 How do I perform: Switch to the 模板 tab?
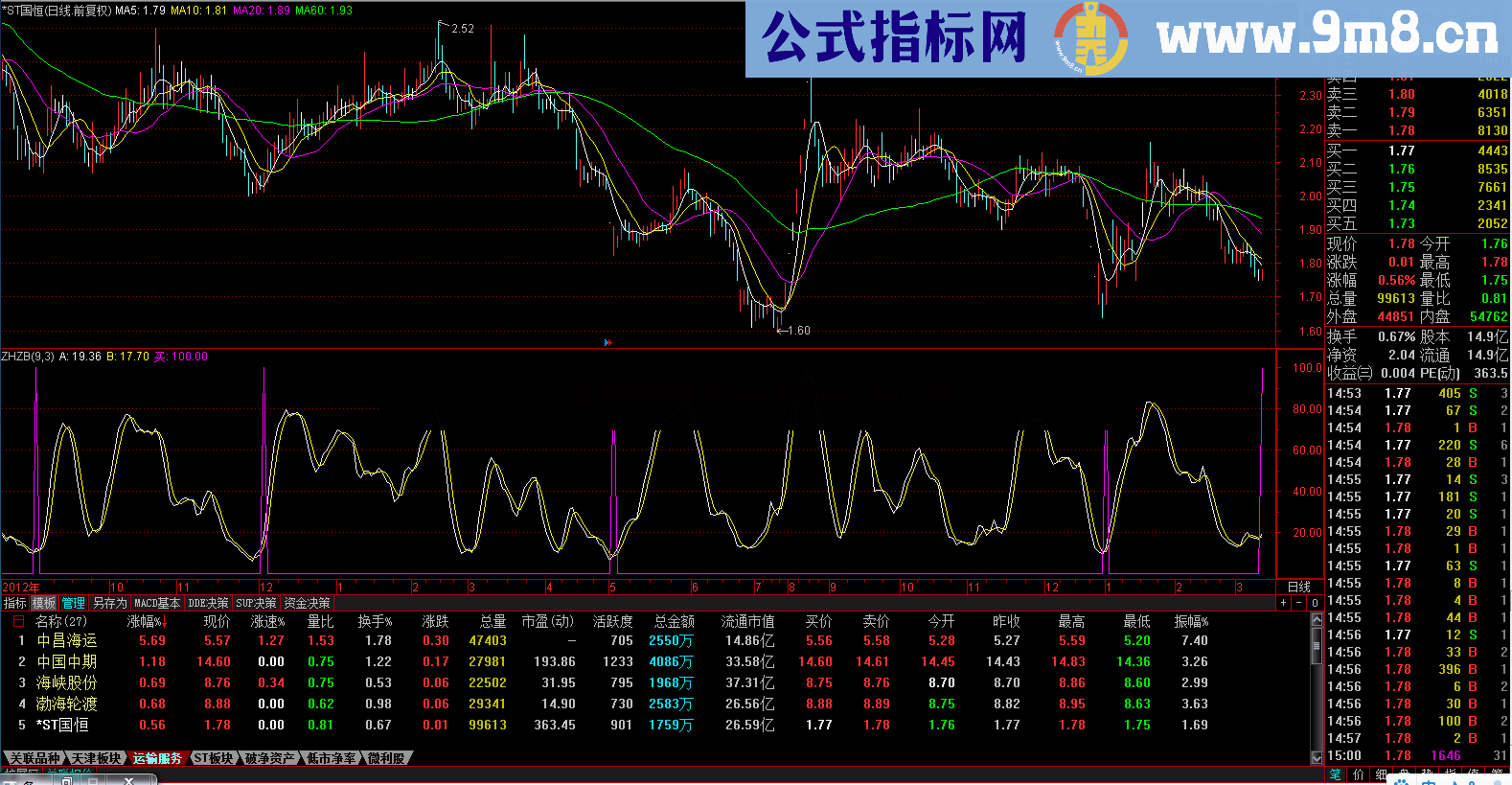tap(44, 603)
